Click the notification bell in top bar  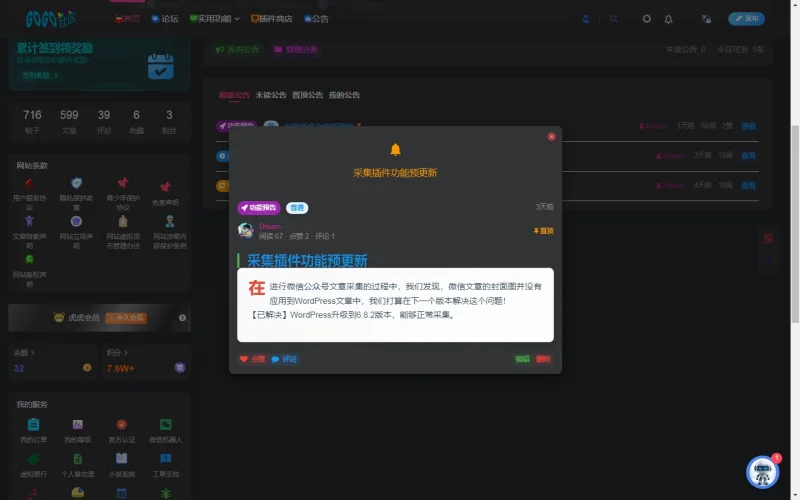668,19
